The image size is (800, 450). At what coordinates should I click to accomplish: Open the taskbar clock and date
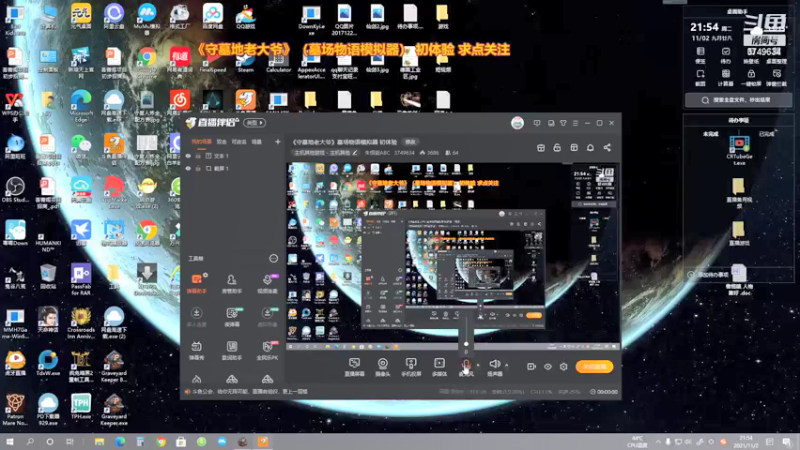pos(746,442)
